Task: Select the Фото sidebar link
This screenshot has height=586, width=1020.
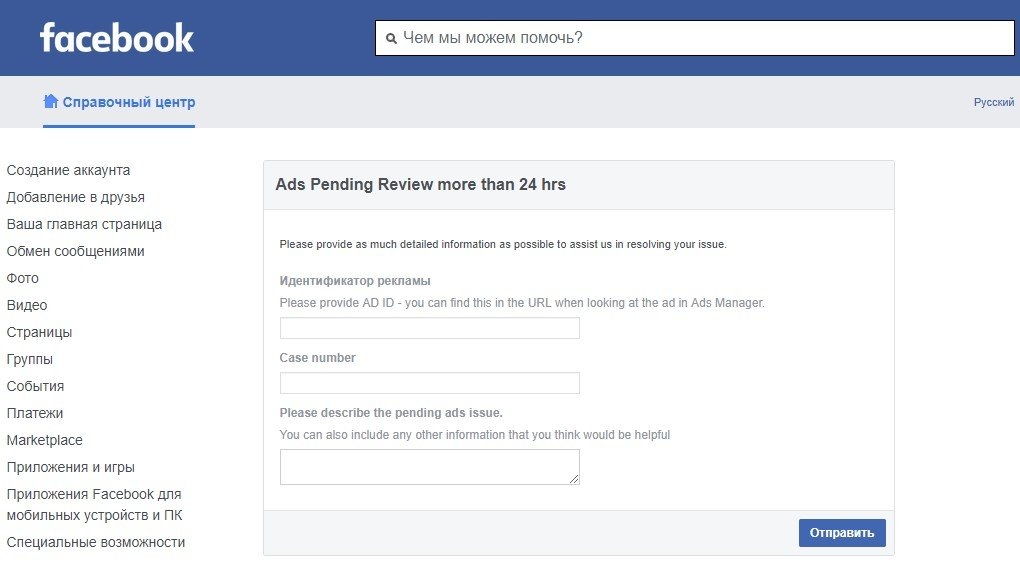Action: pyautogui.click(x=23, y=278)
